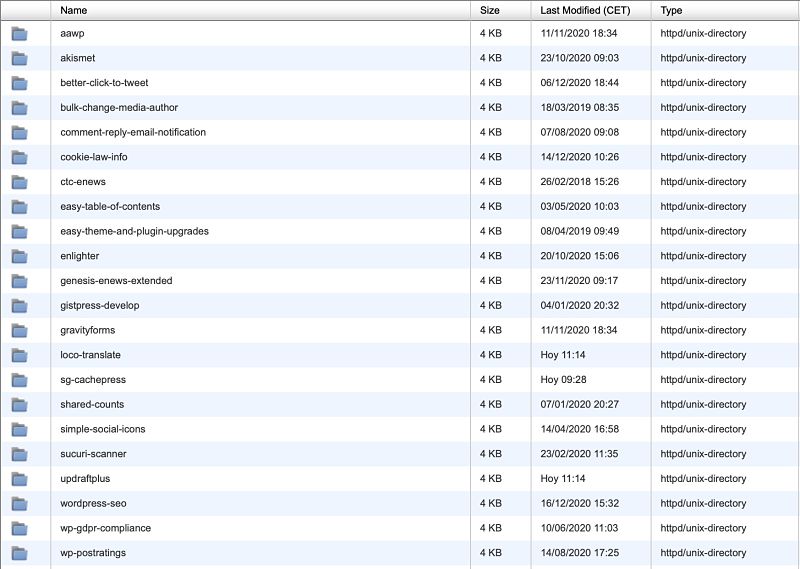Click date 06/12/2020 18:44
800x569 pixels.
(x=580, y=83)
